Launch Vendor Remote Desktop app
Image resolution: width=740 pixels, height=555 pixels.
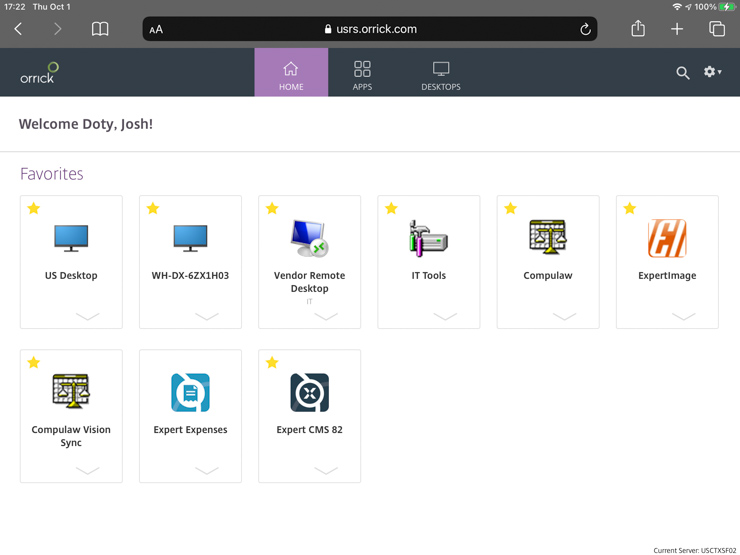pyautogui.click(x=309, y=239)
